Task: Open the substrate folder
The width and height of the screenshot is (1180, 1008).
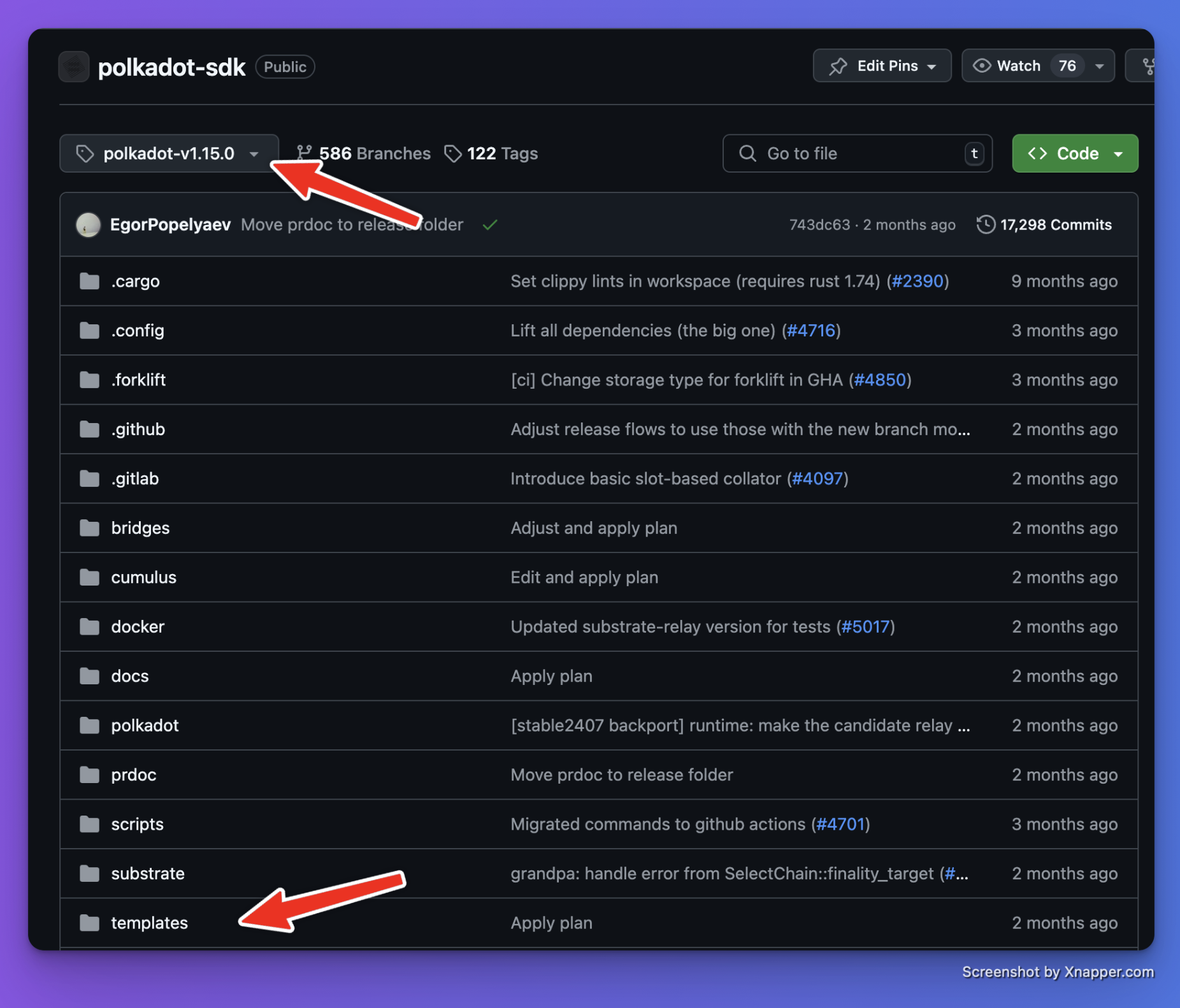Action: tap(148, 874)
